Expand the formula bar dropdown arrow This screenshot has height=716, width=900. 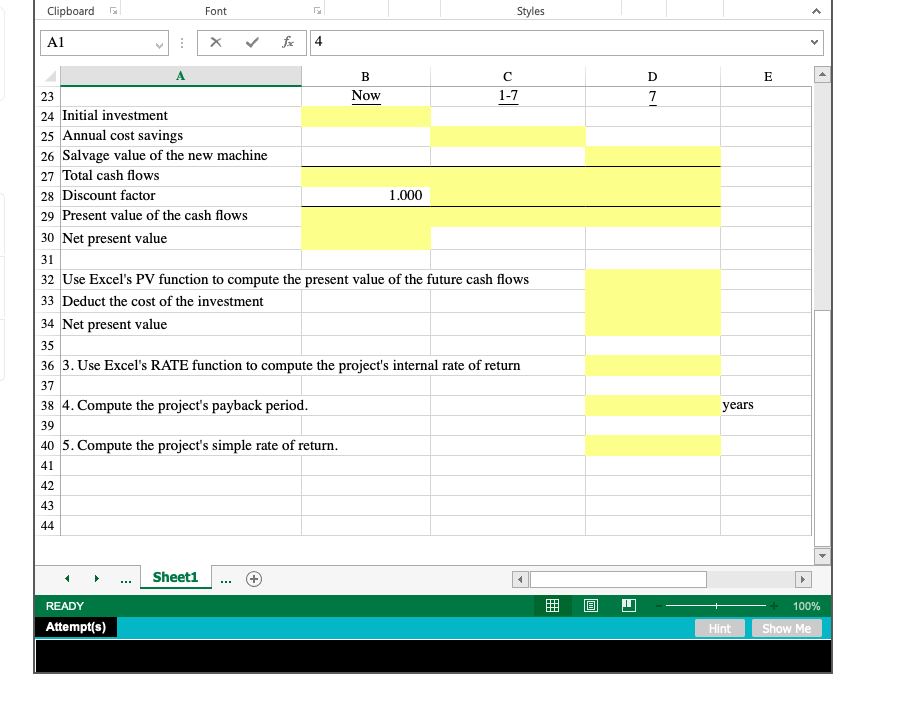[815, 42]
